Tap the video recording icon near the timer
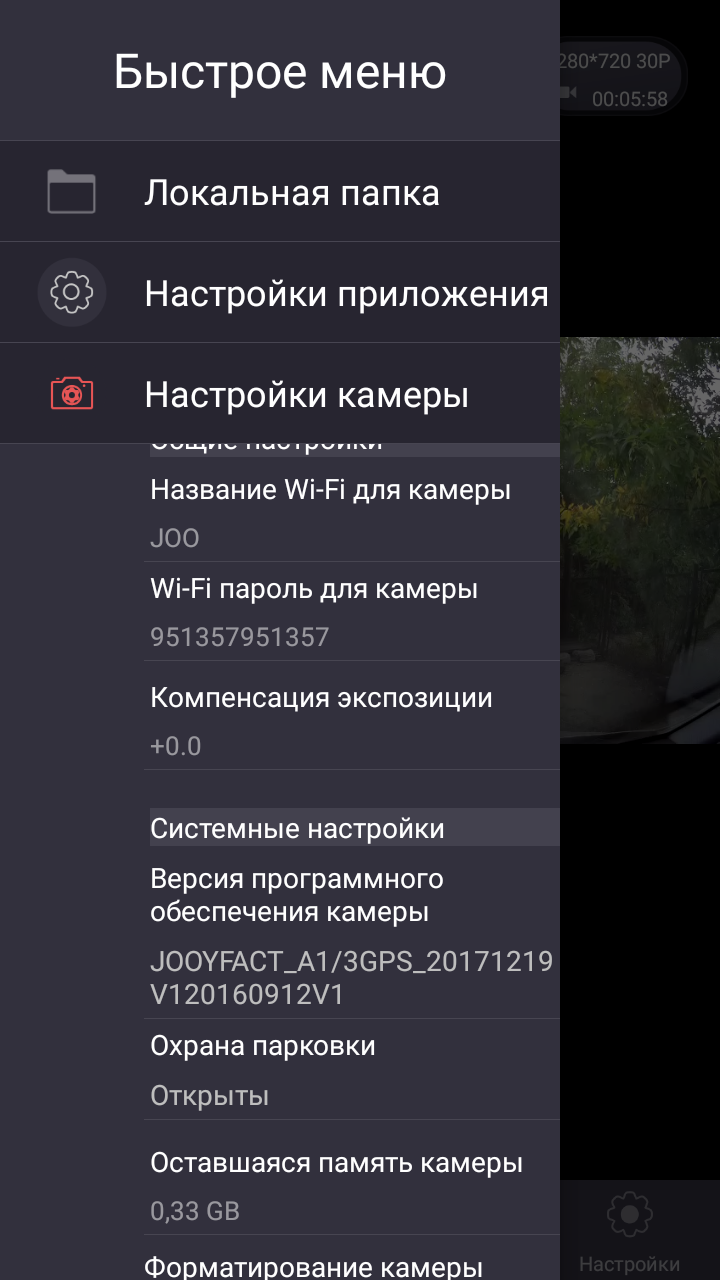 pos(569,93)
